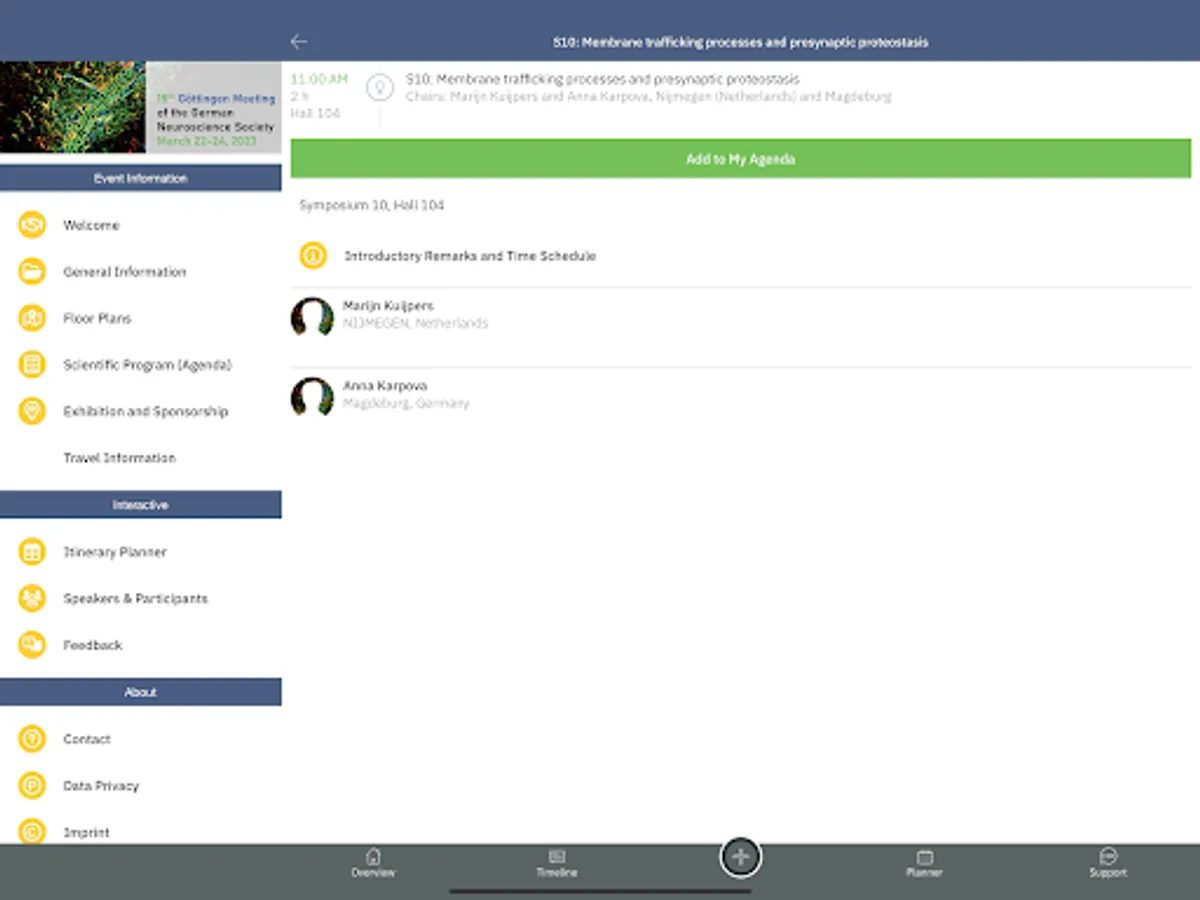Viewport: 1200px width, 900px height.
Task: Tap the back arrow in header
Action: 299,41
